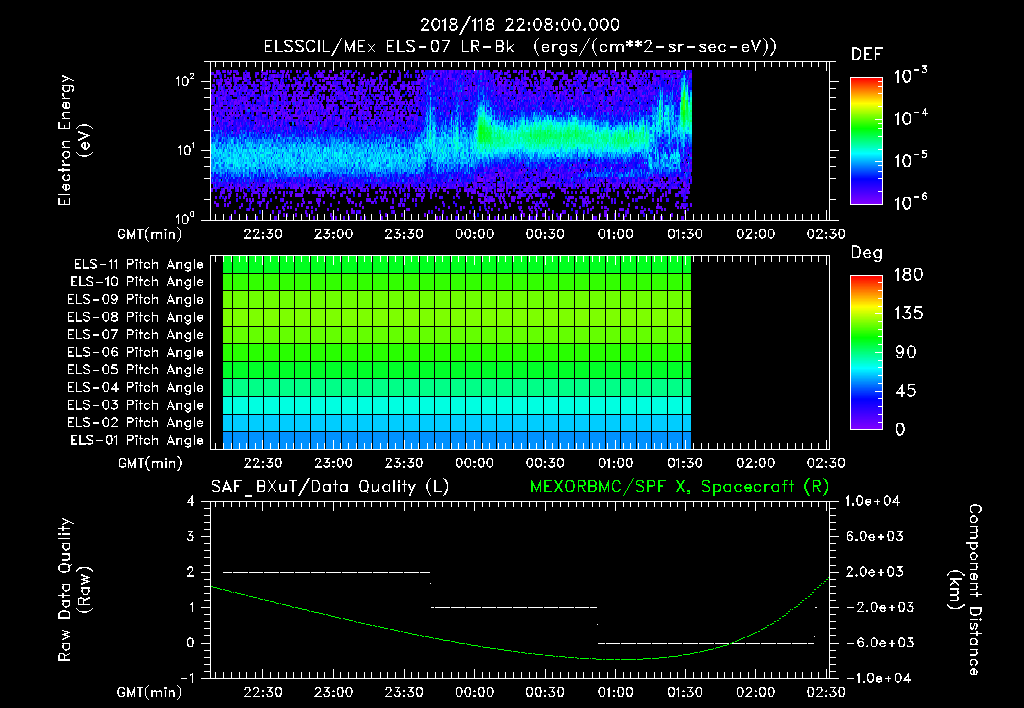Click the 22:30 time label under the data quality panel
Image resolution: width=1024 pixels, height=708 pixels.
[263, 692]
